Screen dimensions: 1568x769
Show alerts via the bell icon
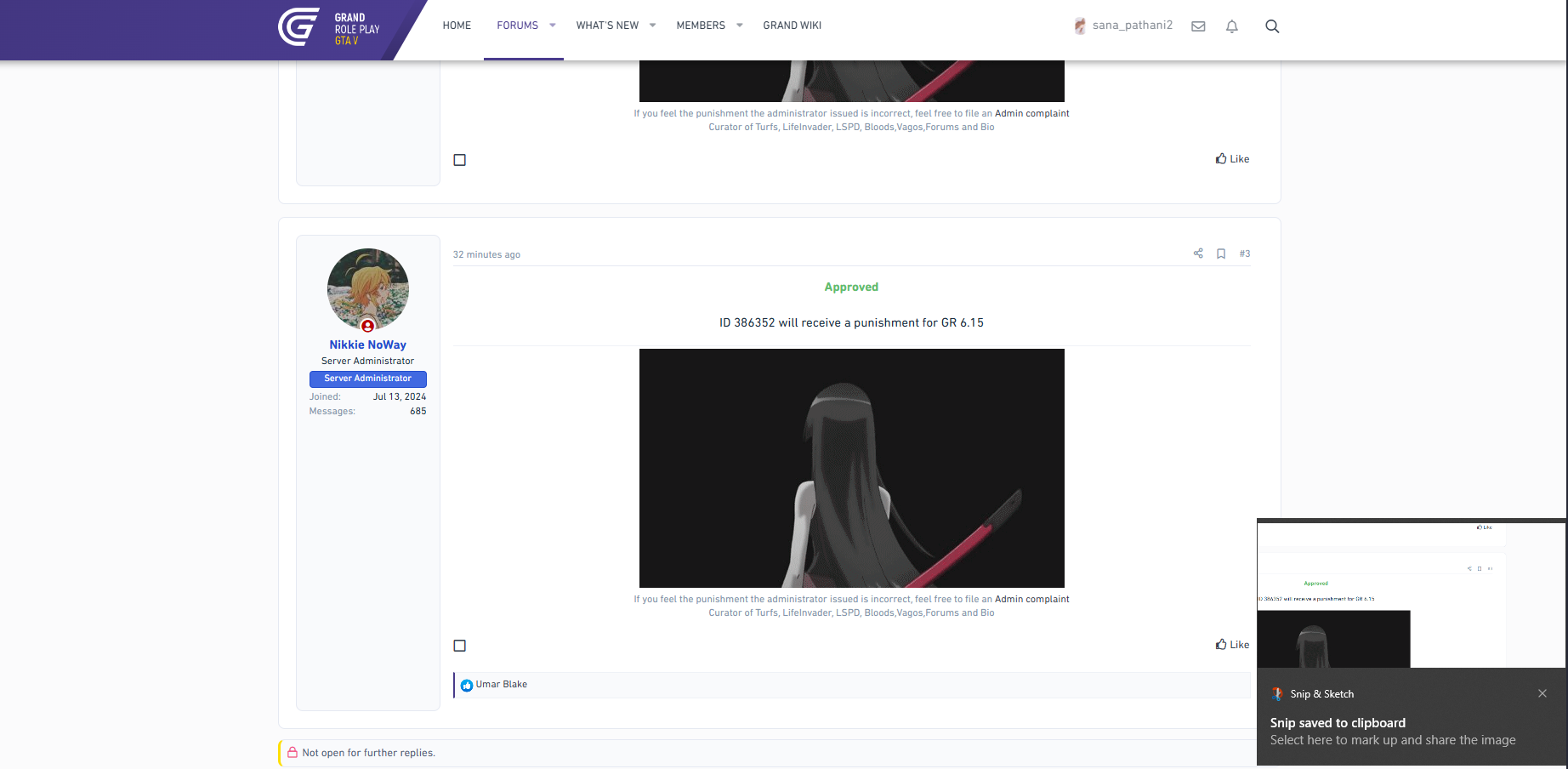coord(1231,26)
